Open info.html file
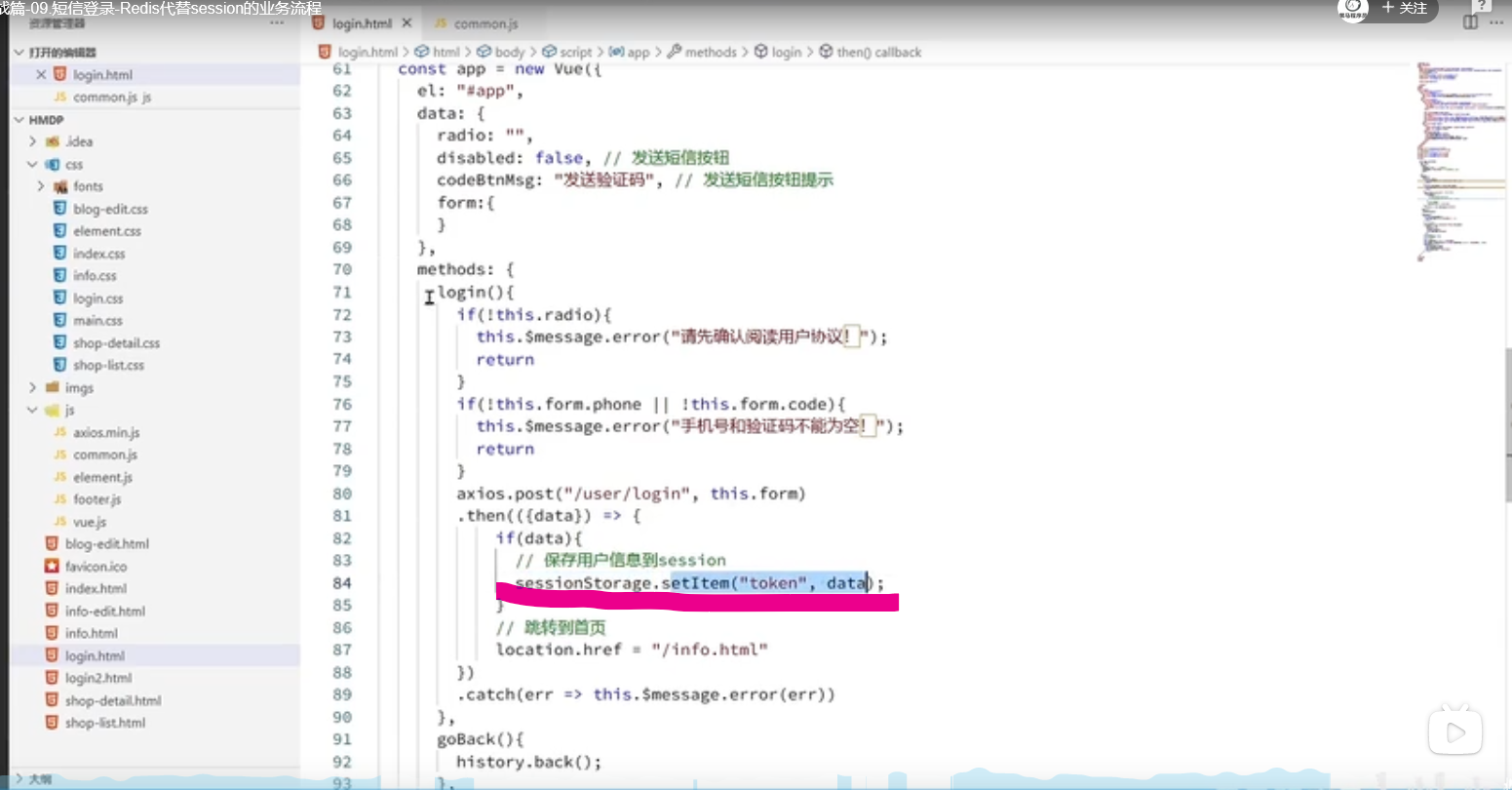Viewport: 1512px width, 790px height. [x=91, y=634]
